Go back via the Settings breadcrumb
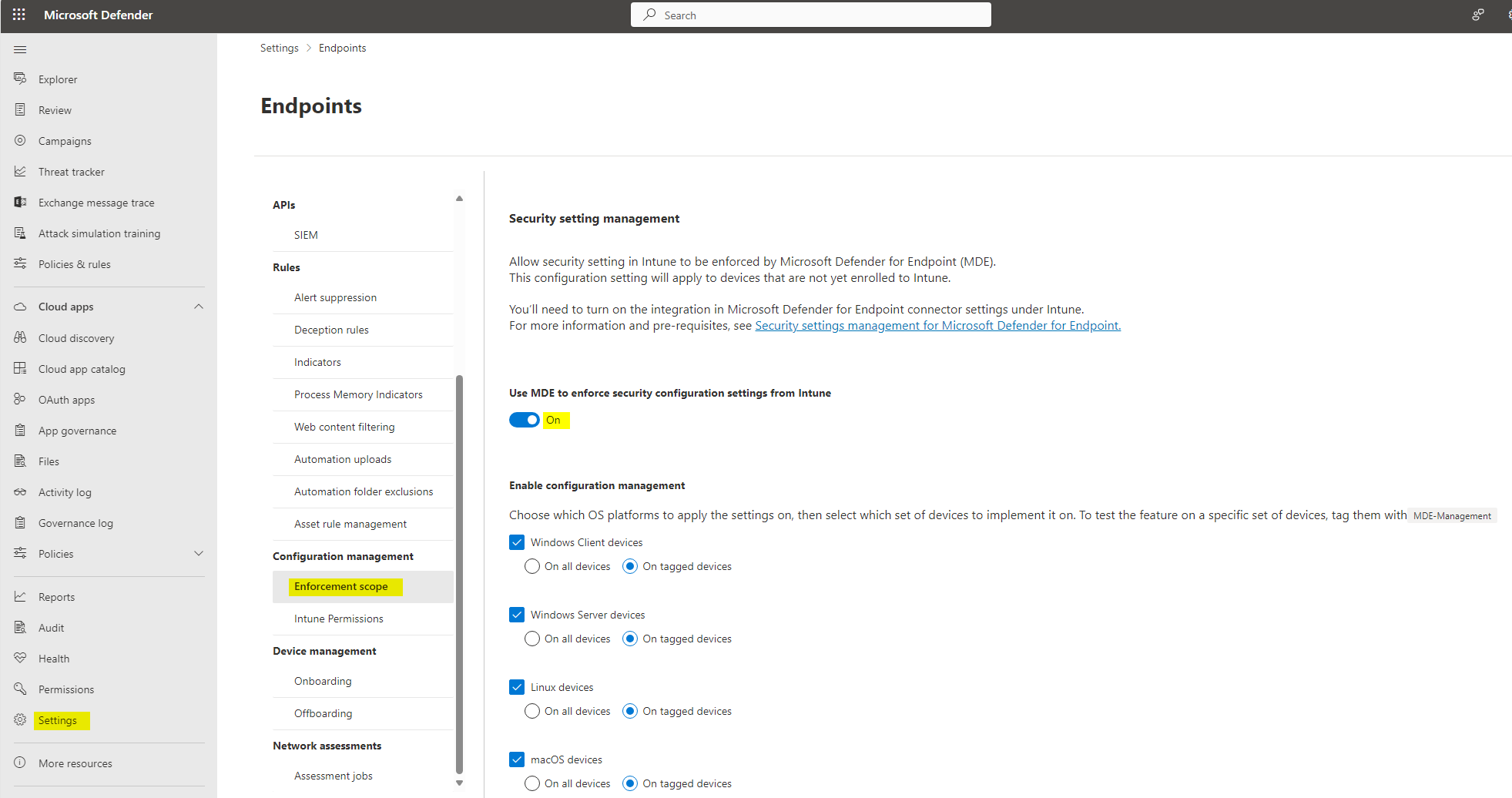This screenshot has width=1512, height=798. point(279,47)
